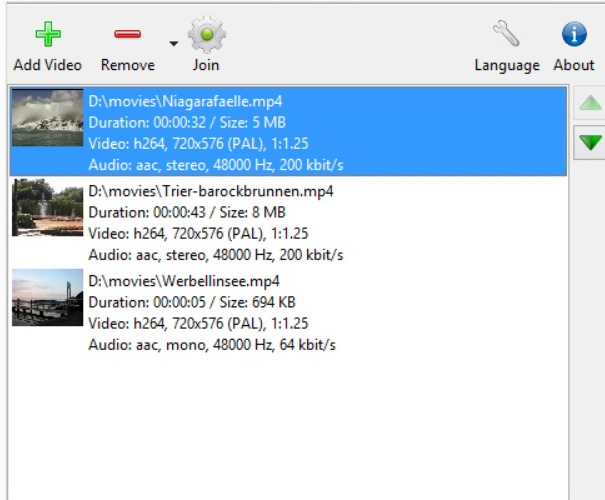Viewport: 605px width, 500px height.
Task: Select the Werbellinsee.mp4 lake thumbnail
Action: tap(47, 297)
